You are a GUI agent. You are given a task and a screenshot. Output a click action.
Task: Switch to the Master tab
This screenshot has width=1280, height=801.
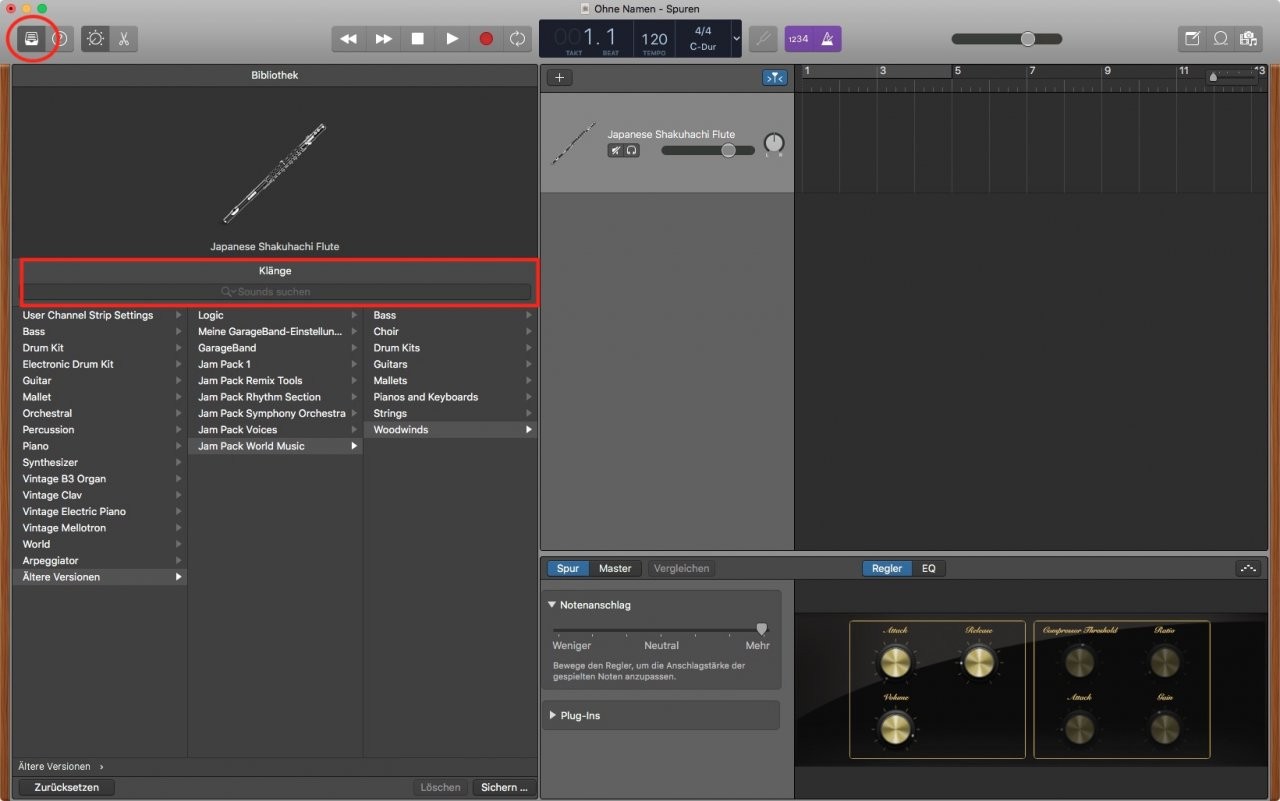(614, 568)
